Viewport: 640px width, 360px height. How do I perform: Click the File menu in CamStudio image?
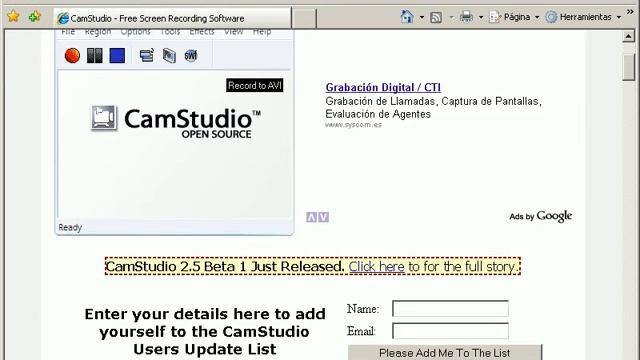click(x=68, y=31)
